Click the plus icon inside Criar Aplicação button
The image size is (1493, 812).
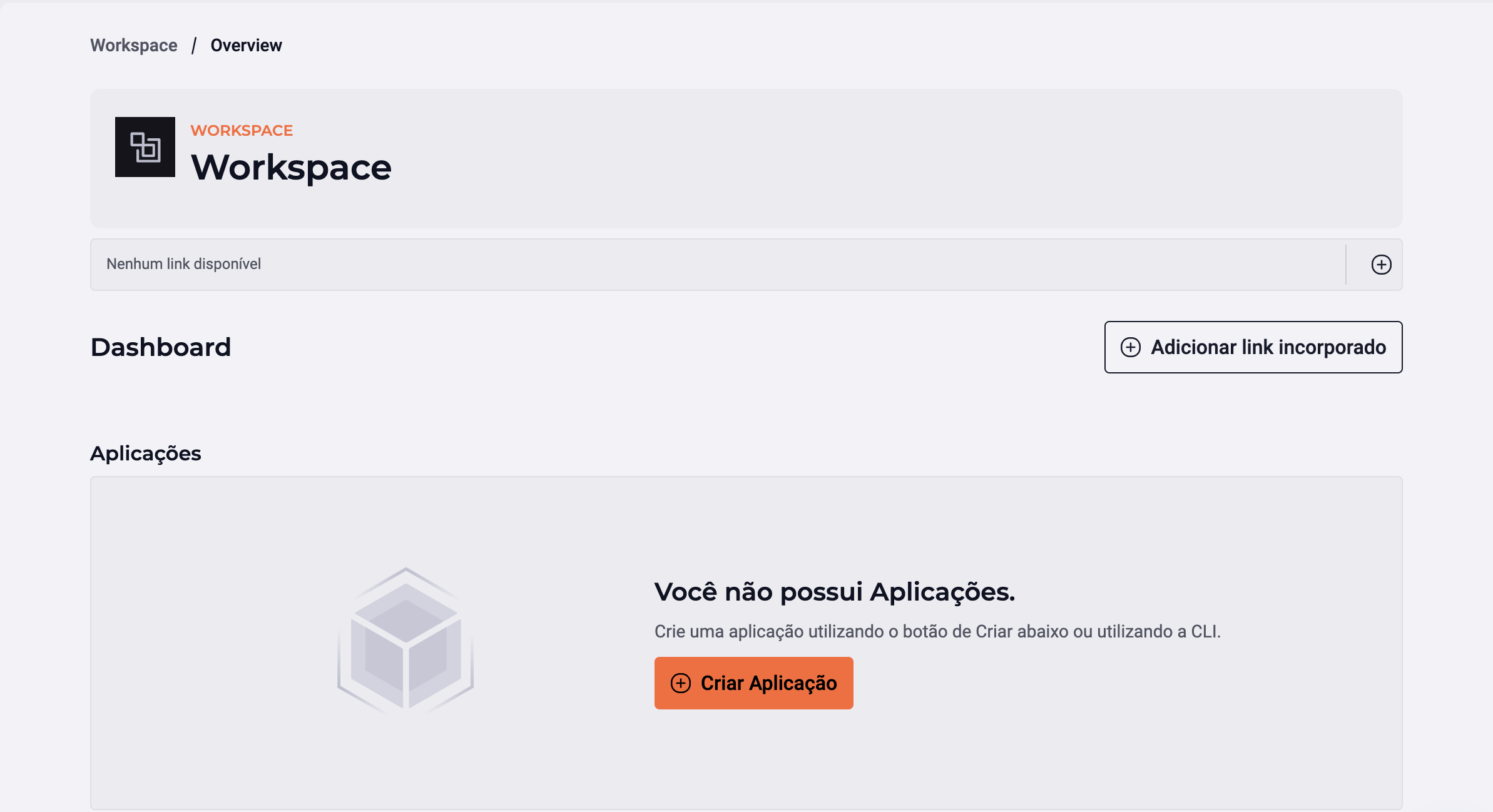(680, 683)
